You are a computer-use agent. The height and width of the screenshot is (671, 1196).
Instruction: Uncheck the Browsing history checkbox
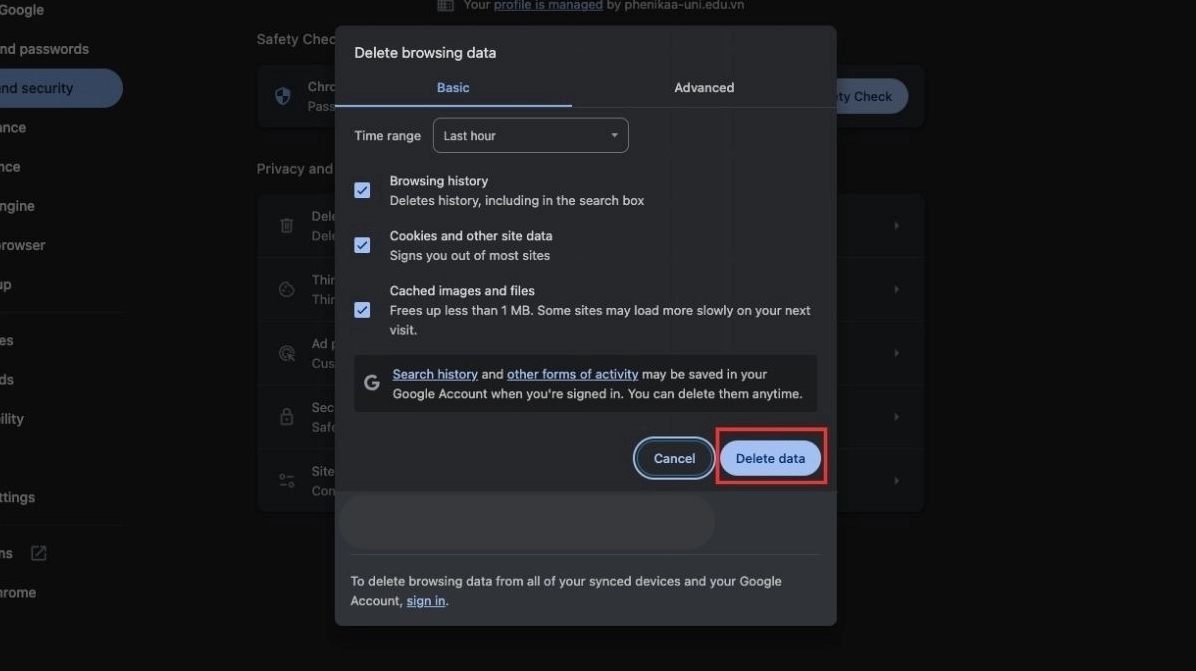tap(361, 189)
